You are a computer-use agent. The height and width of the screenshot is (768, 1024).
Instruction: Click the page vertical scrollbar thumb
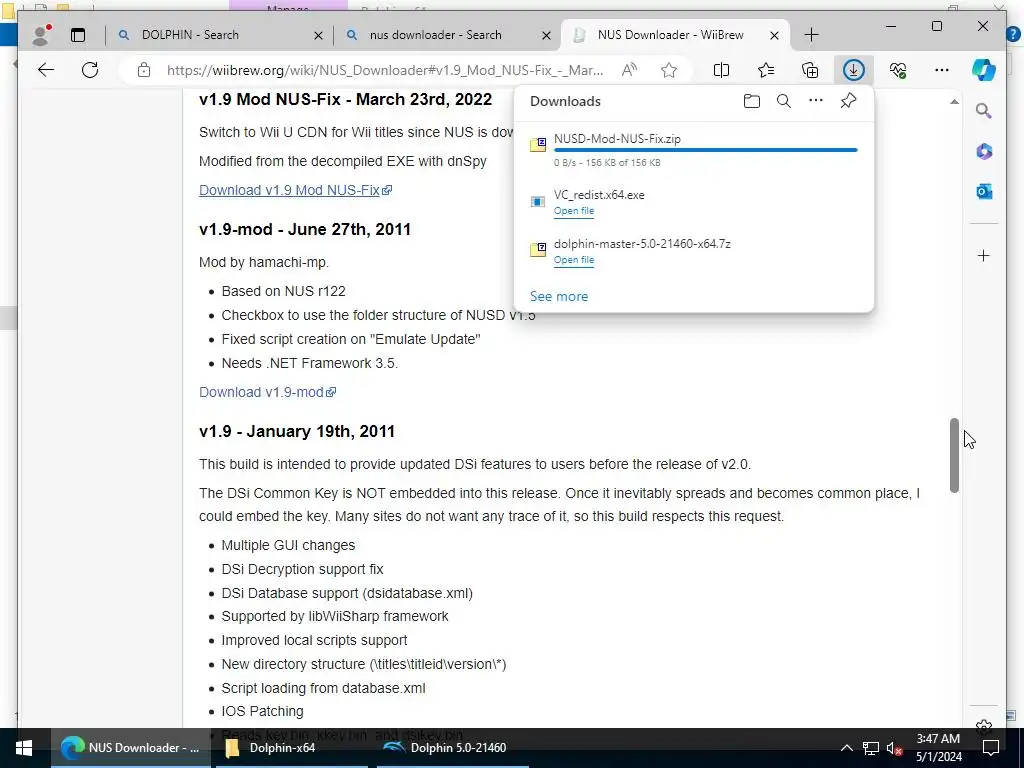pos(954,455)
